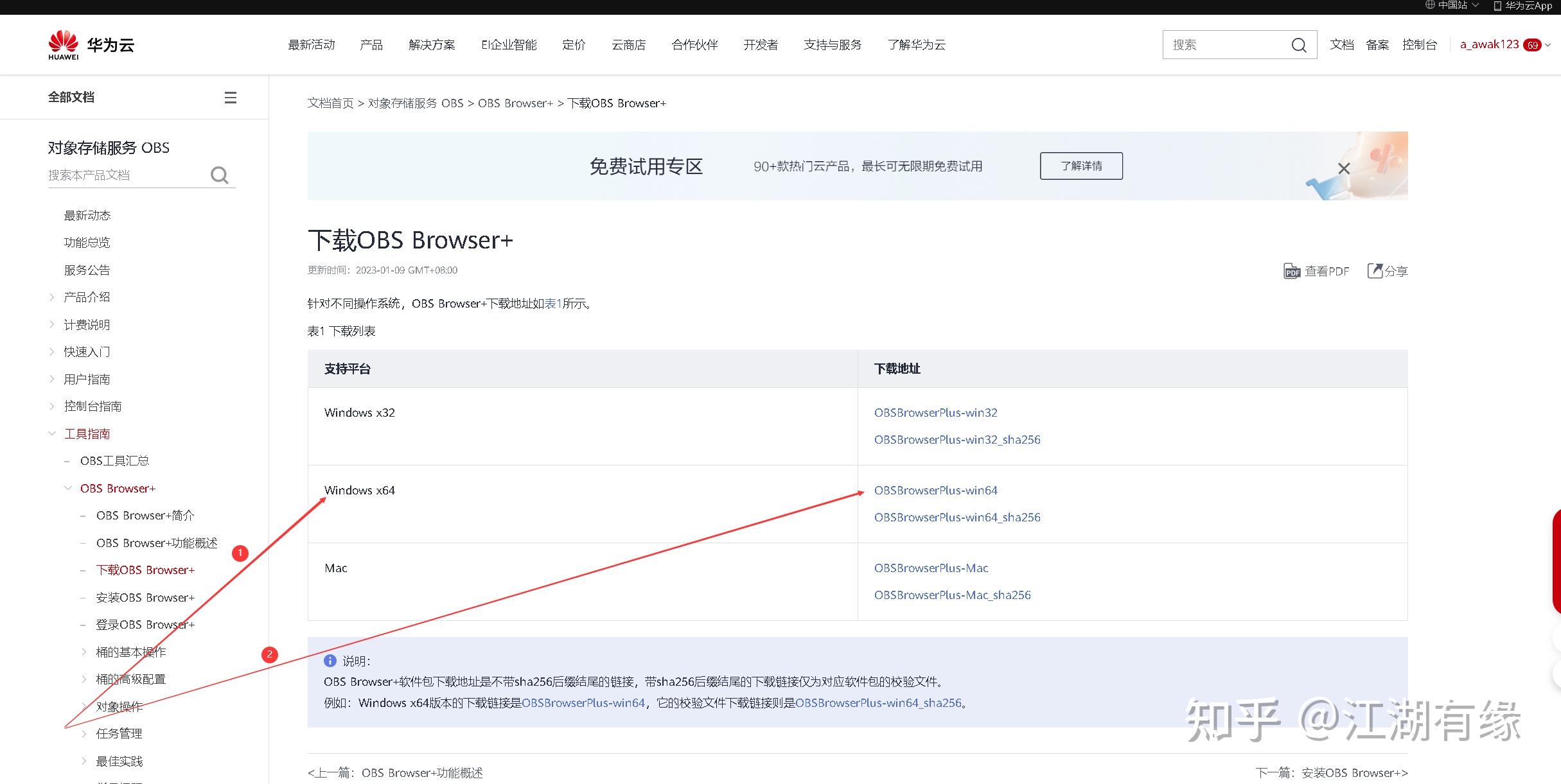Click the 了解详情 banner button
Viewport: 1561px width, 784px height.
tap(1081, 166)
